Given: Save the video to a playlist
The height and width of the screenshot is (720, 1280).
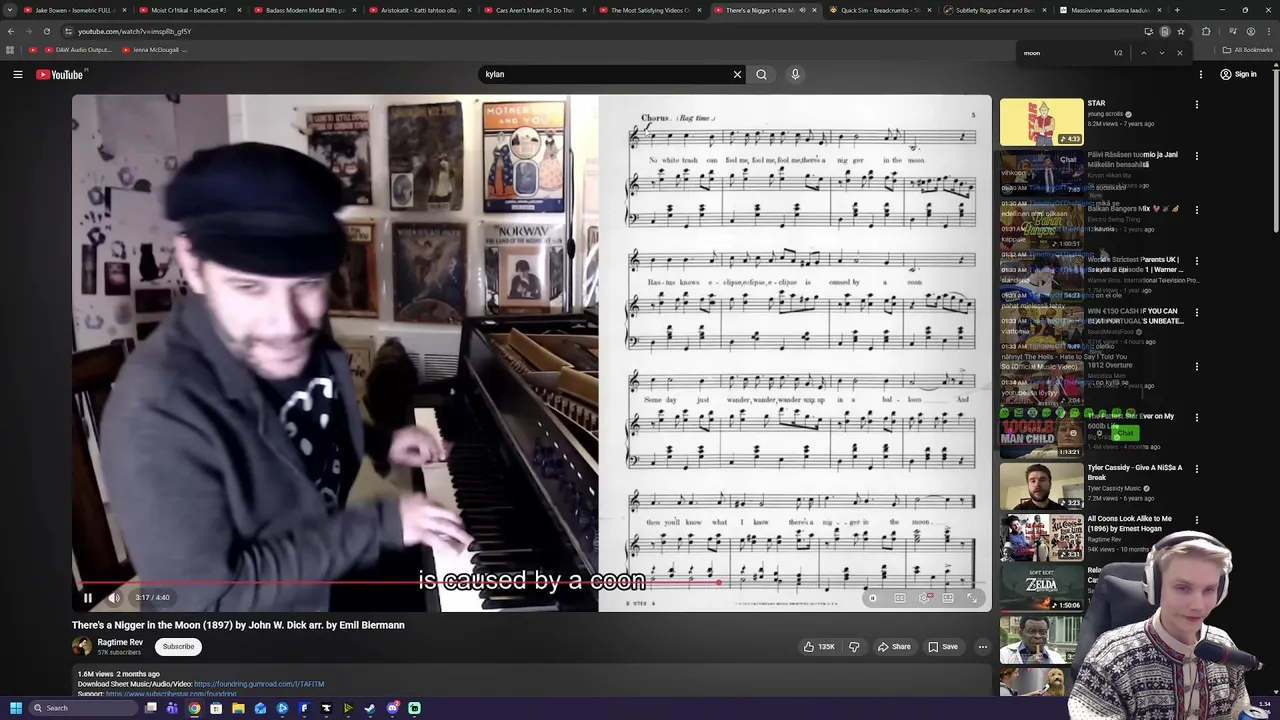Looking at the screenshot, I should point(942,647).
